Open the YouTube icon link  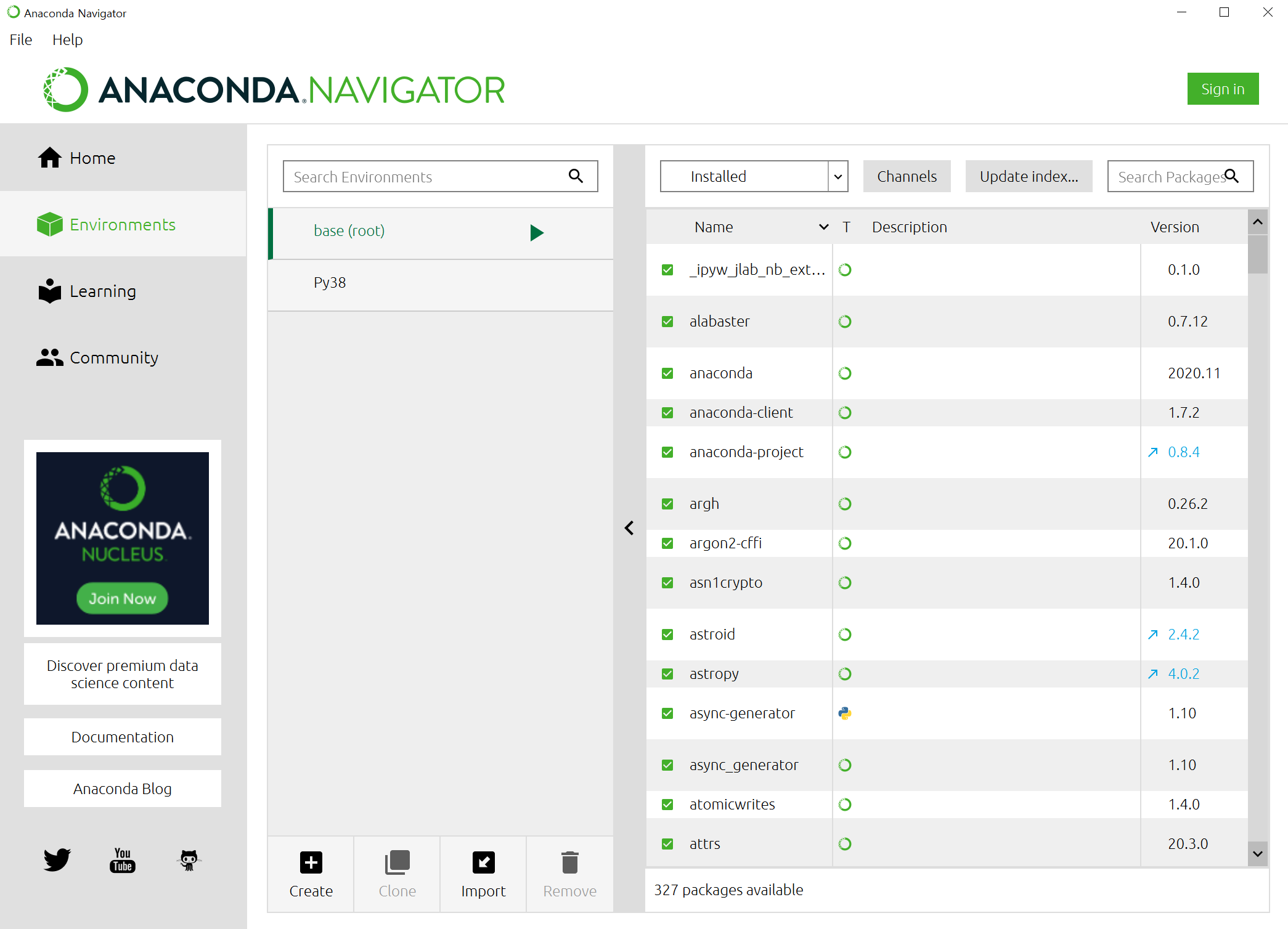(x=123, y=859)
